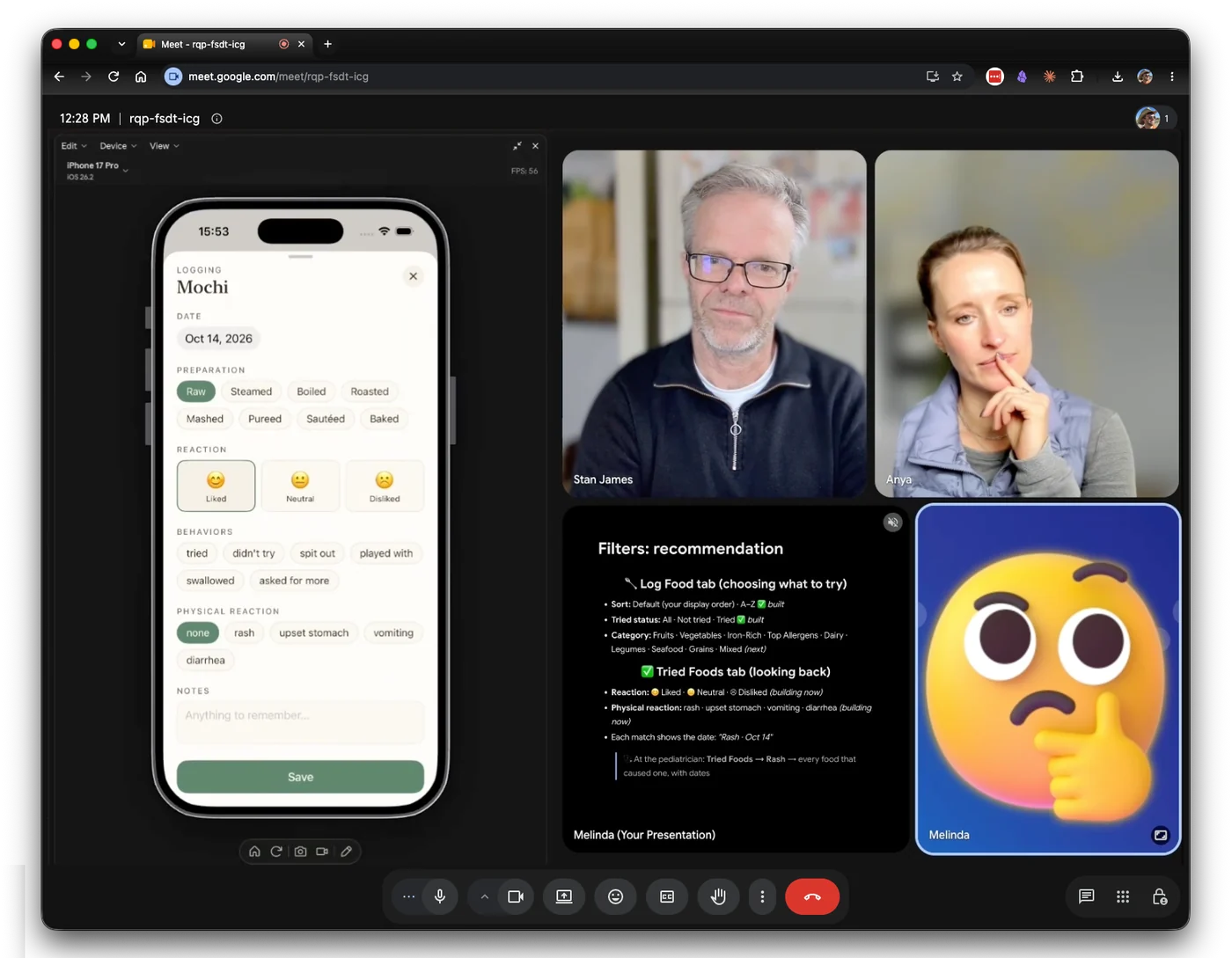
Task: Mute the microphone in Meet toolbar
Action: [x=440, y=896]
